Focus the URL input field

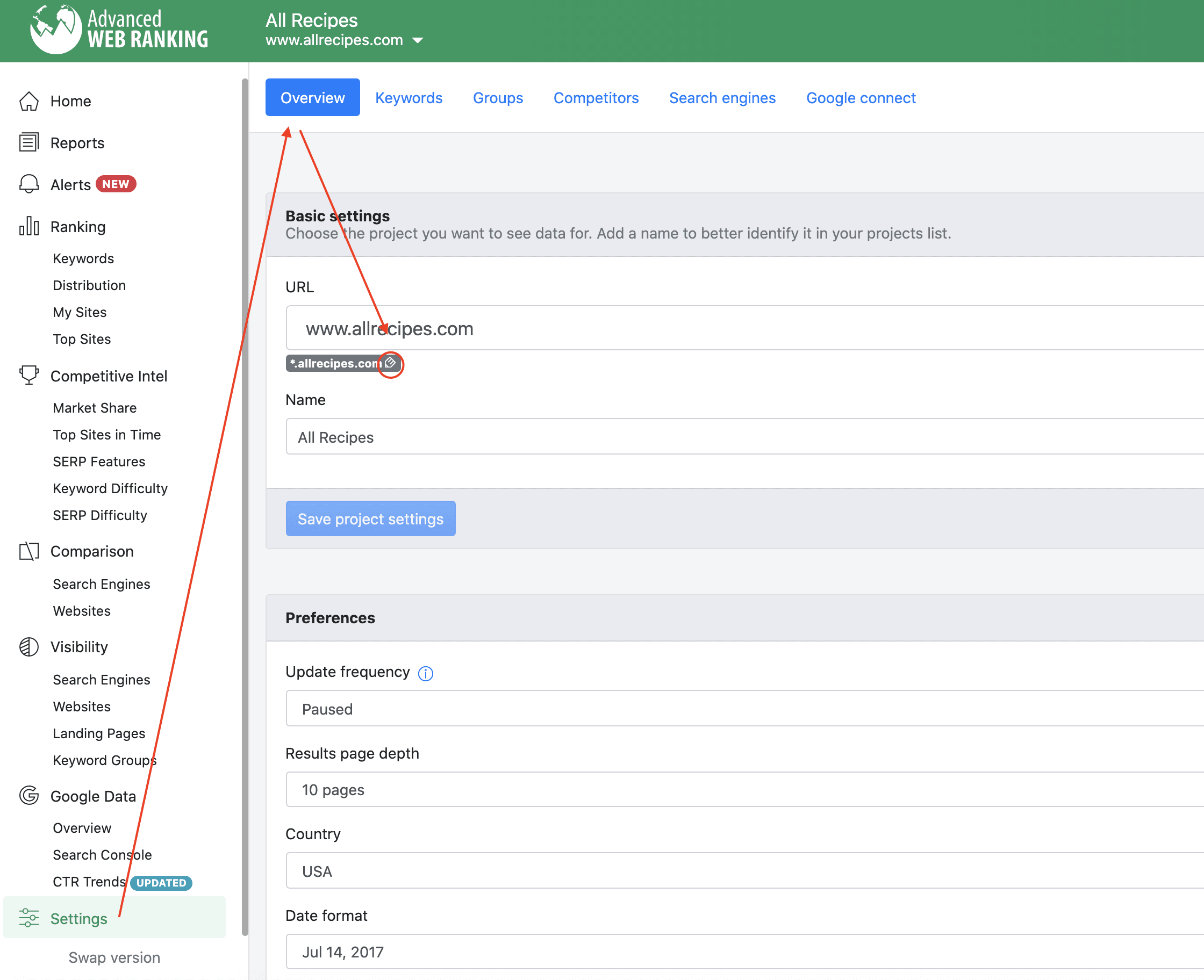(745, 328)
